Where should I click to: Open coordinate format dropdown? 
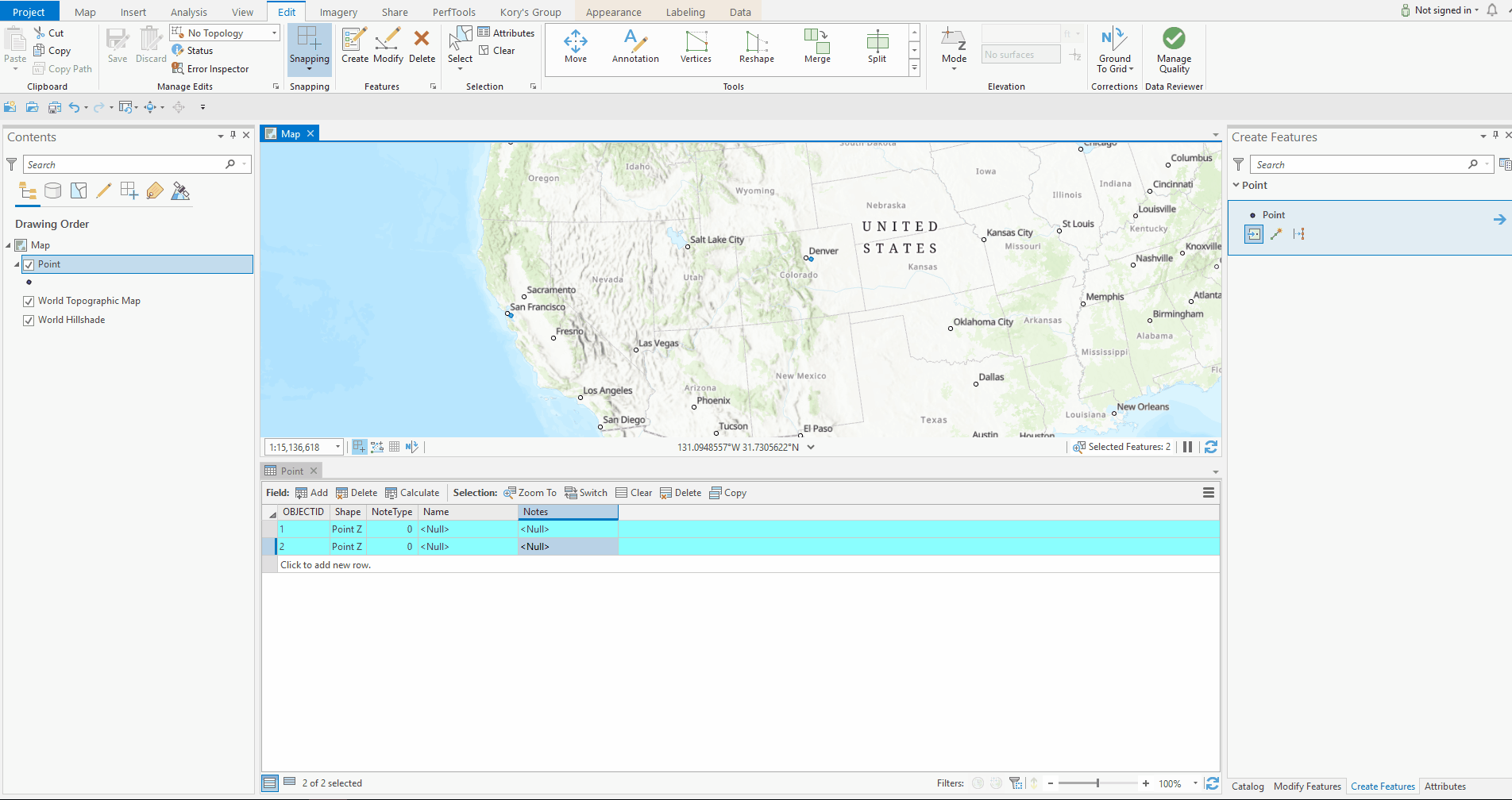(811, 447)
